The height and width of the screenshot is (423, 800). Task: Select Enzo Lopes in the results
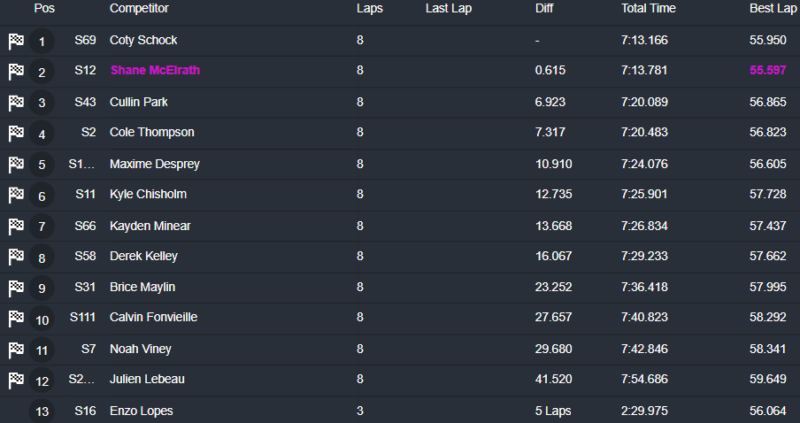point(141,411)
